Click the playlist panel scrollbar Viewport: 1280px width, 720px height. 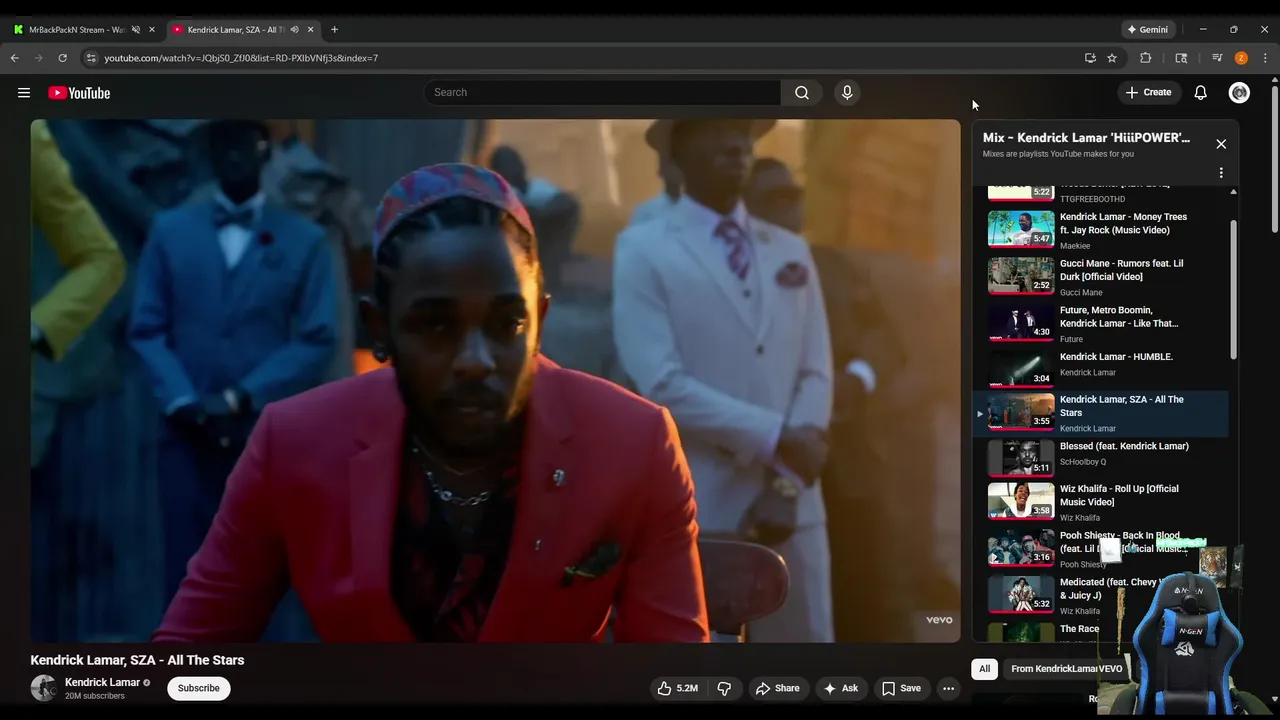[1234, 290]
